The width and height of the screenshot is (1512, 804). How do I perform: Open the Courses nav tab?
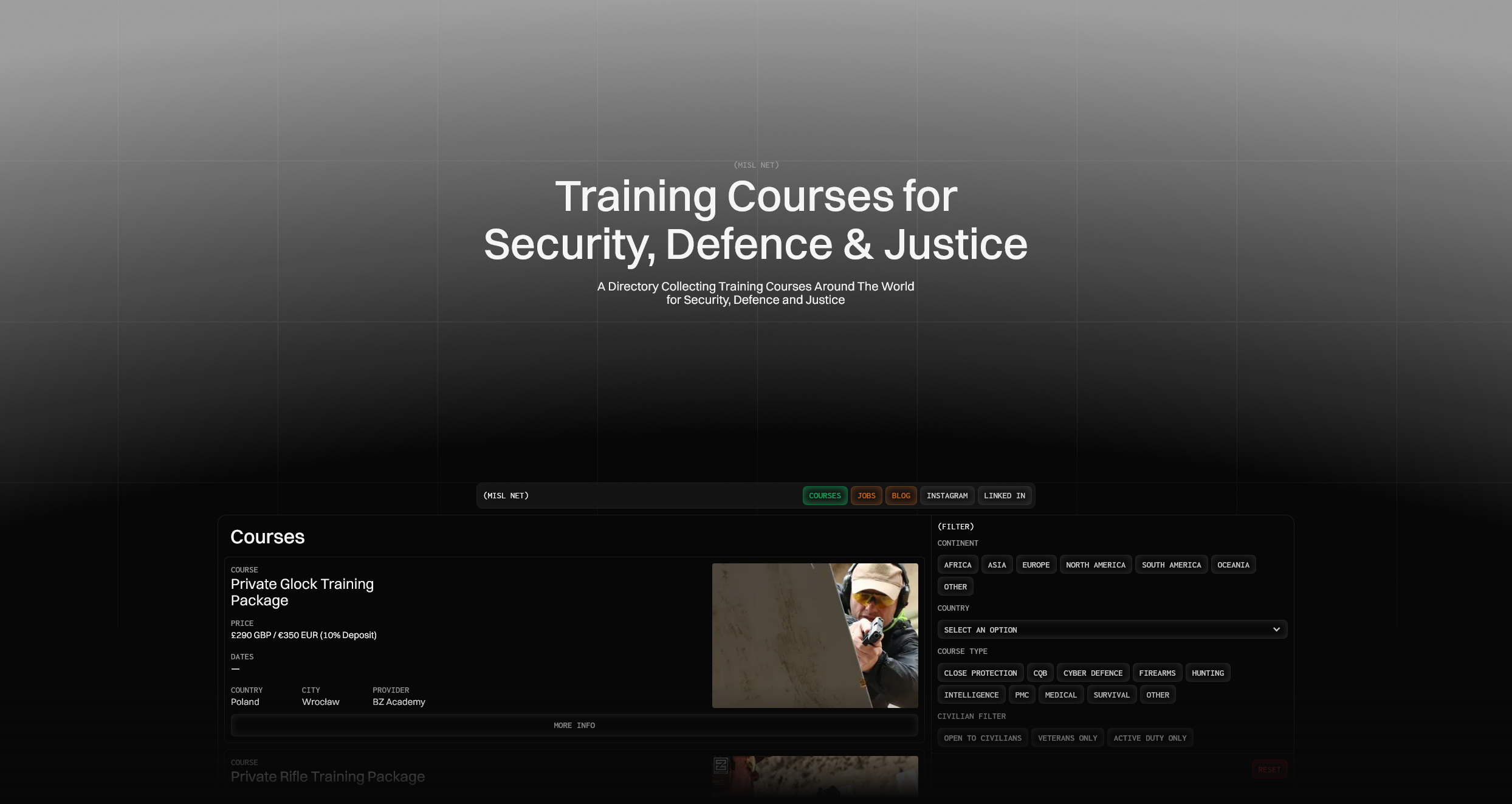click(x=825, y=496)
